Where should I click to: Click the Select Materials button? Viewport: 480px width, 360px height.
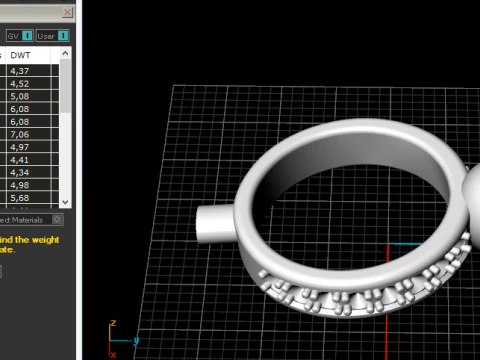pyautogui.click(x=31, y=220)
